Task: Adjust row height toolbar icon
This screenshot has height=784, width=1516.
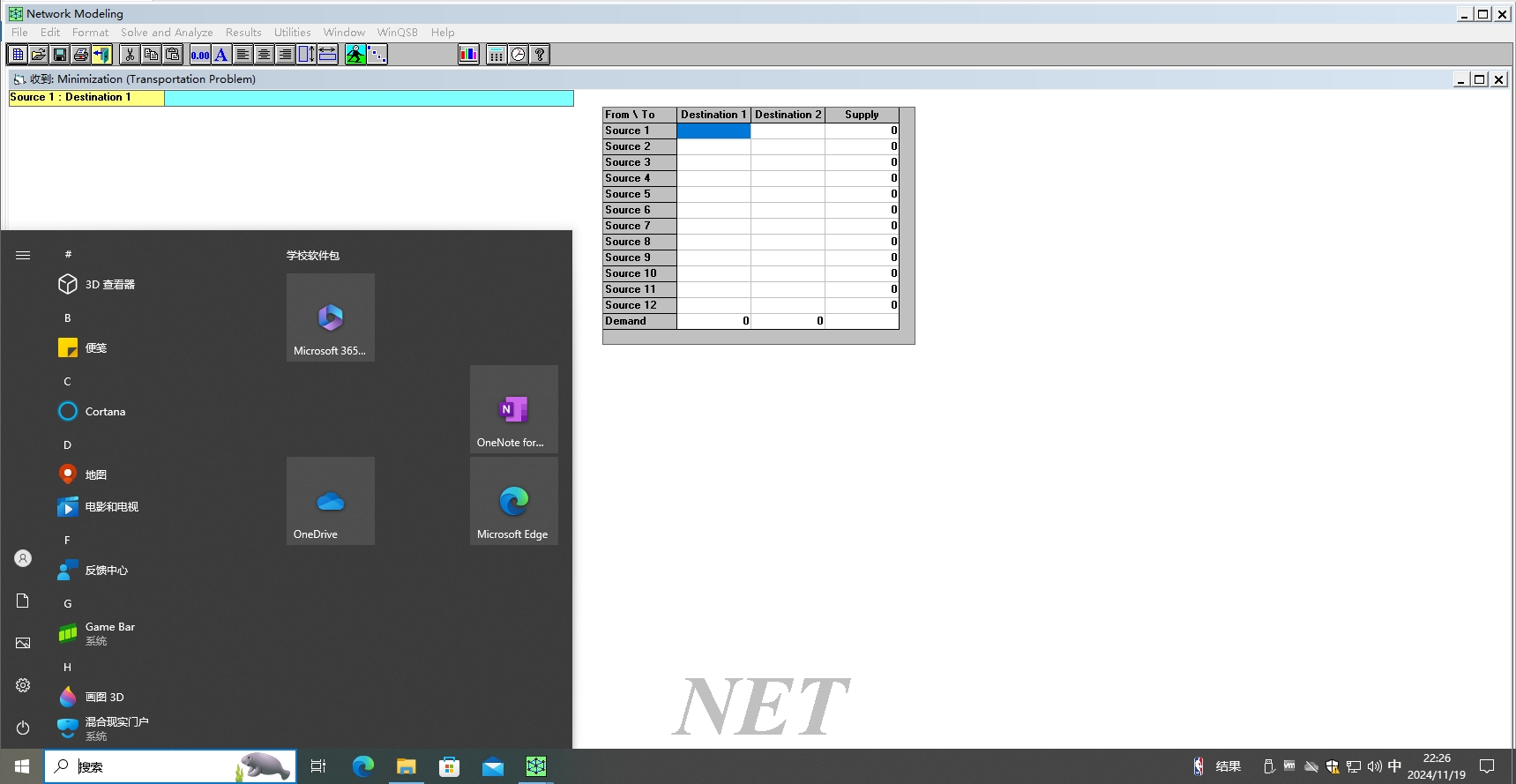Action: point(306,55)
